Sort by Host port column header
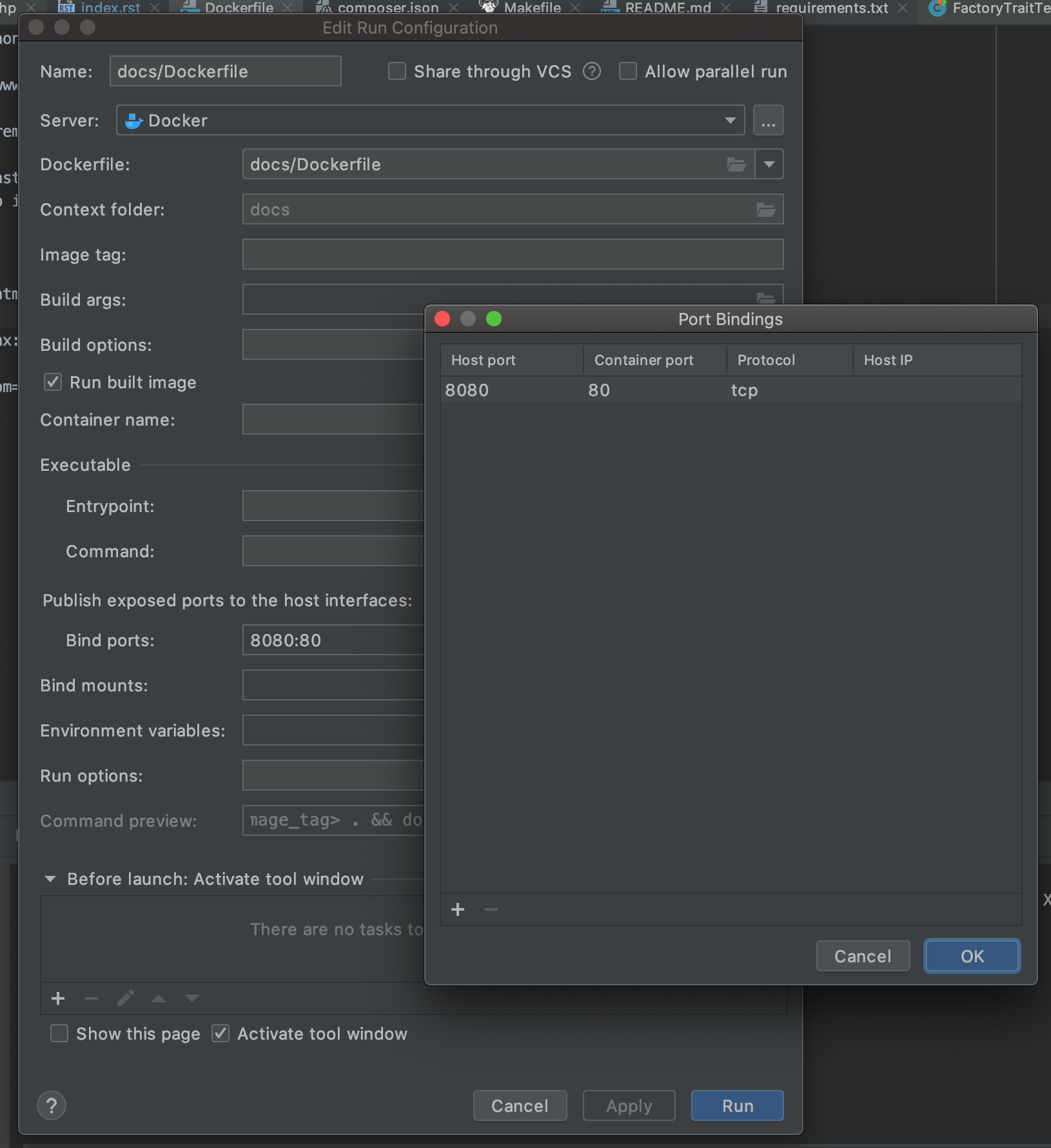The width and height of the screenshot is (1051, 1148). tap(512, 360)
